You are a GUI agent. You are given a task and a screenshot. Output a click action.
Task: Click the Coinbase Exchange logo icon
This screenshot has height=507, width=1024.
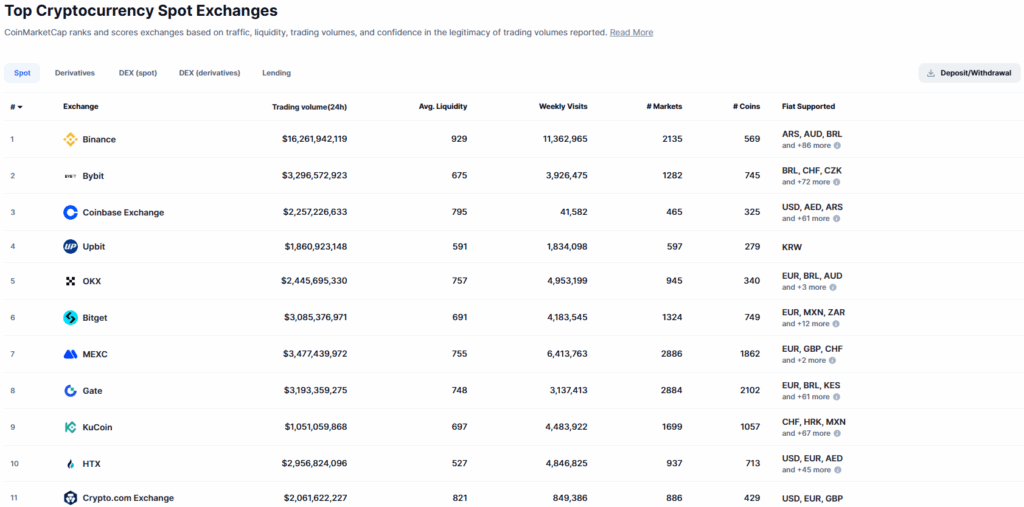[x=70, y=212]
